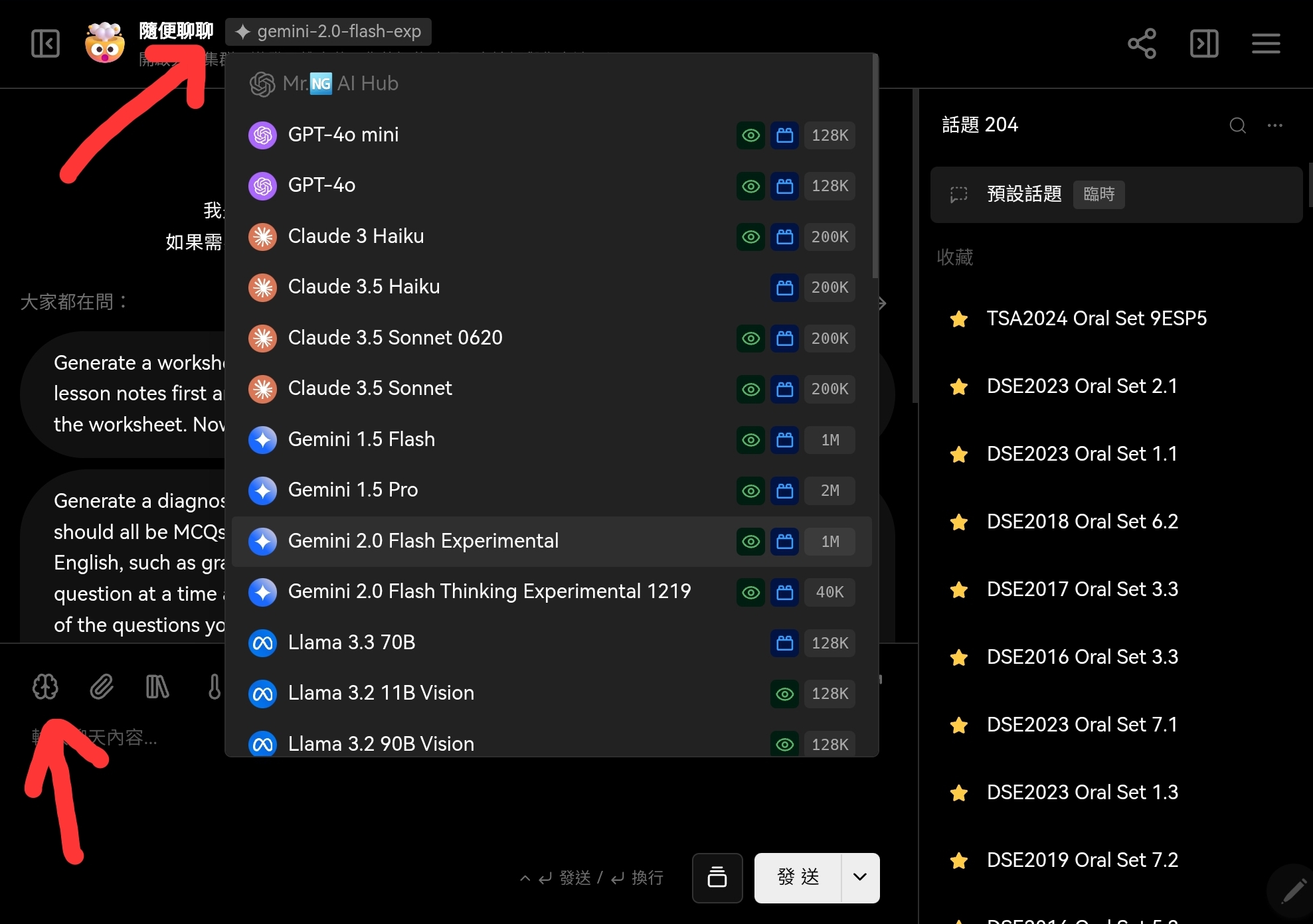
Task: Click the 發送 send button
Action: click(x=798, y=878)
